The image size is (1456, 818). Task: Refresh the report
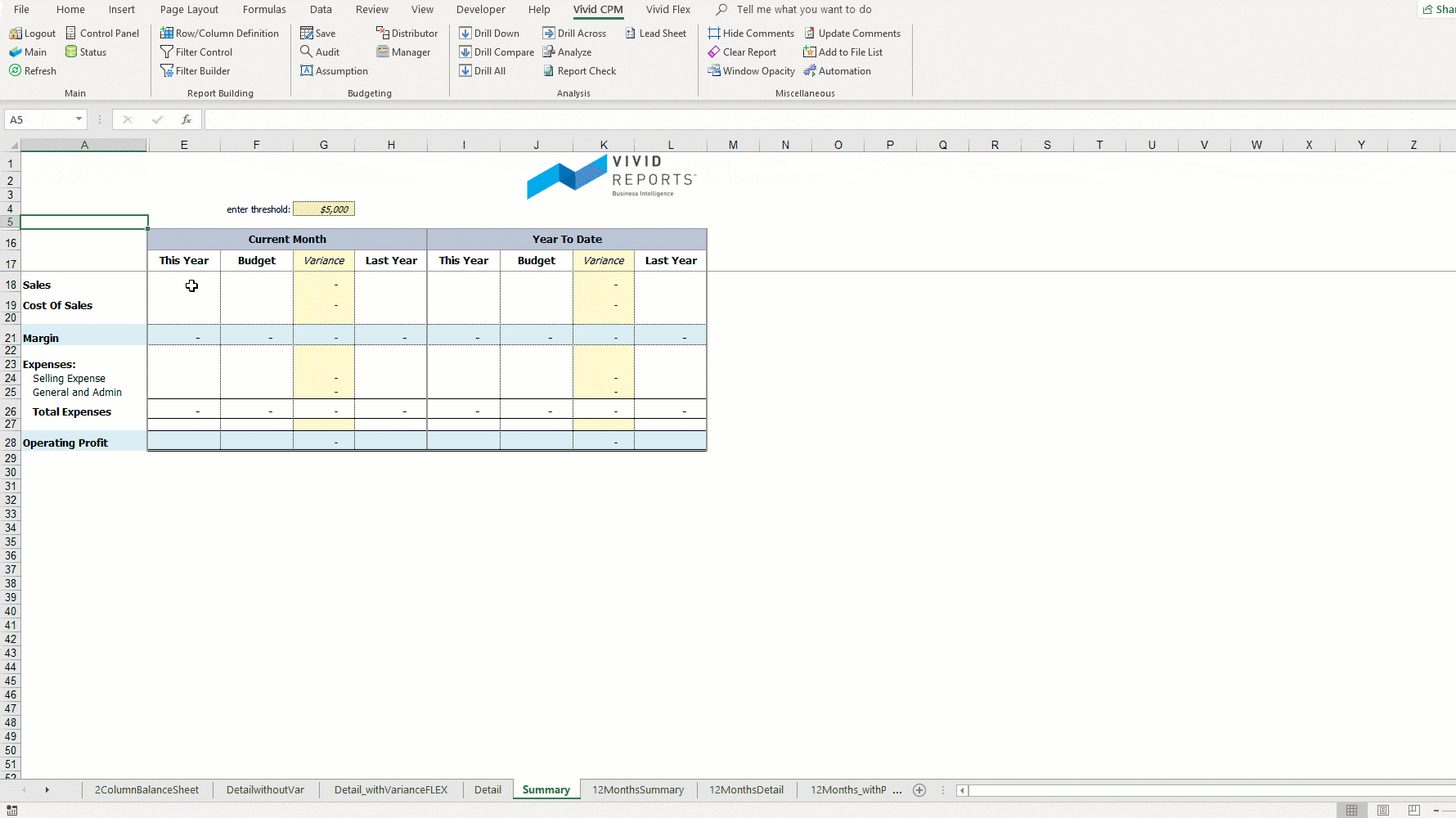click(x=33, y=71)
